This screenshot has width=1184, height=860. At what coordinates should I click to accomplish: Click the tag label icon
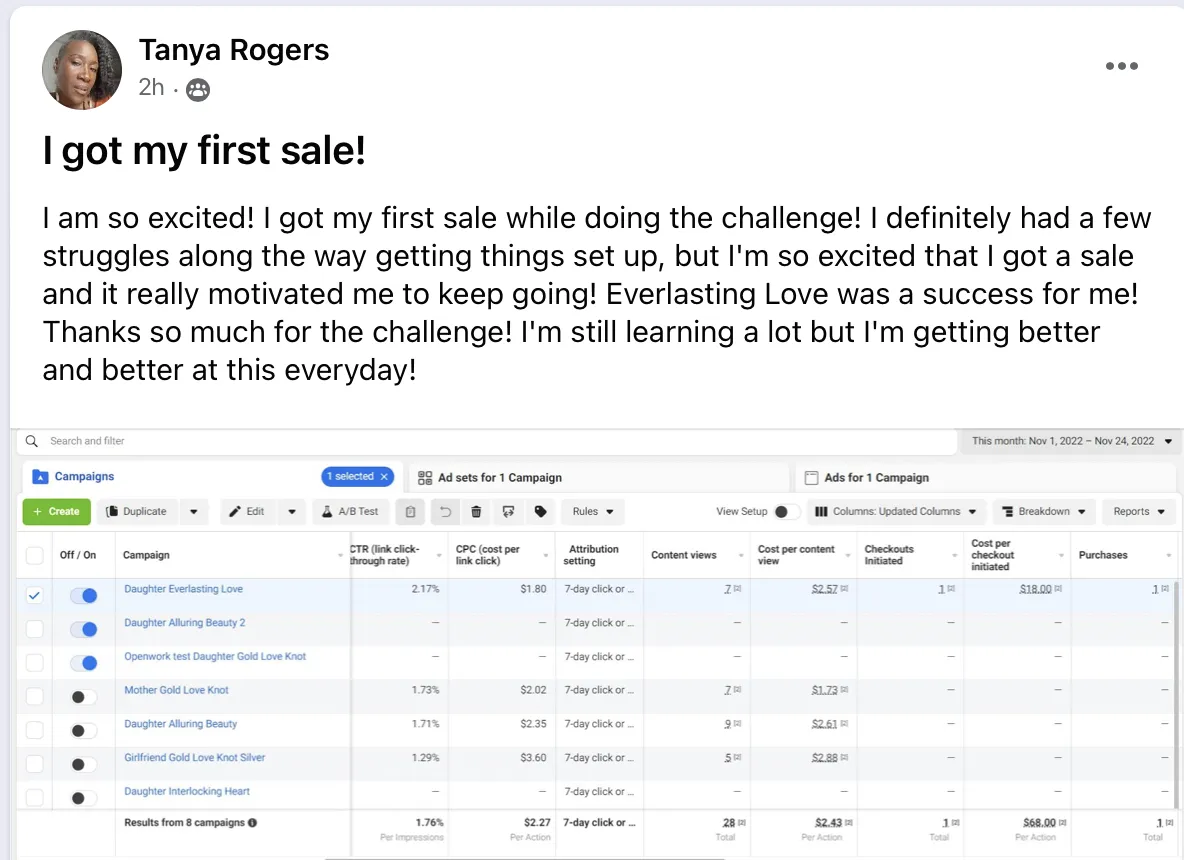click(541, 512)
